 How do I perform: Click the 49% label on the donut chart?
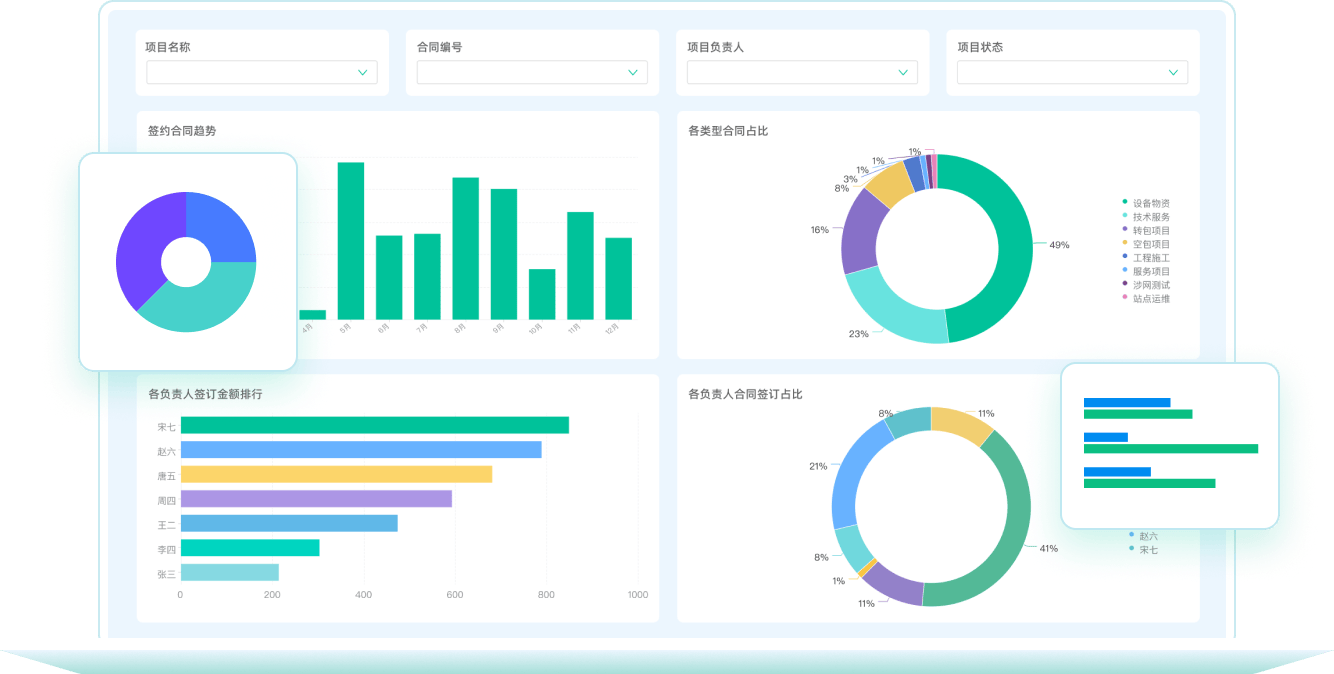click(1059, 245)
